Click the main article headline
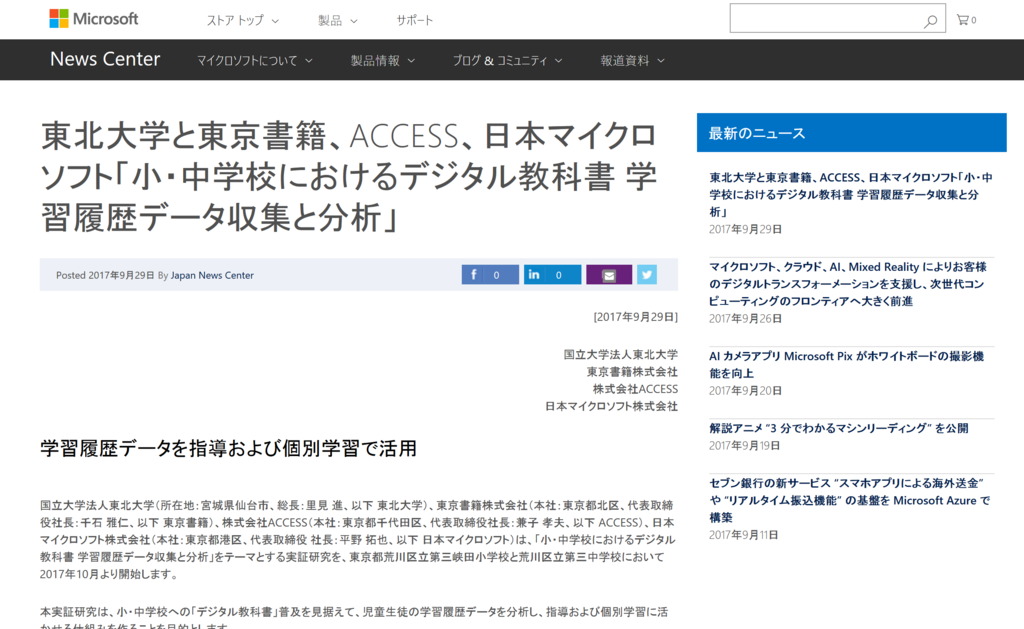Screen dimensions: 1024x629 click(349, 176)
